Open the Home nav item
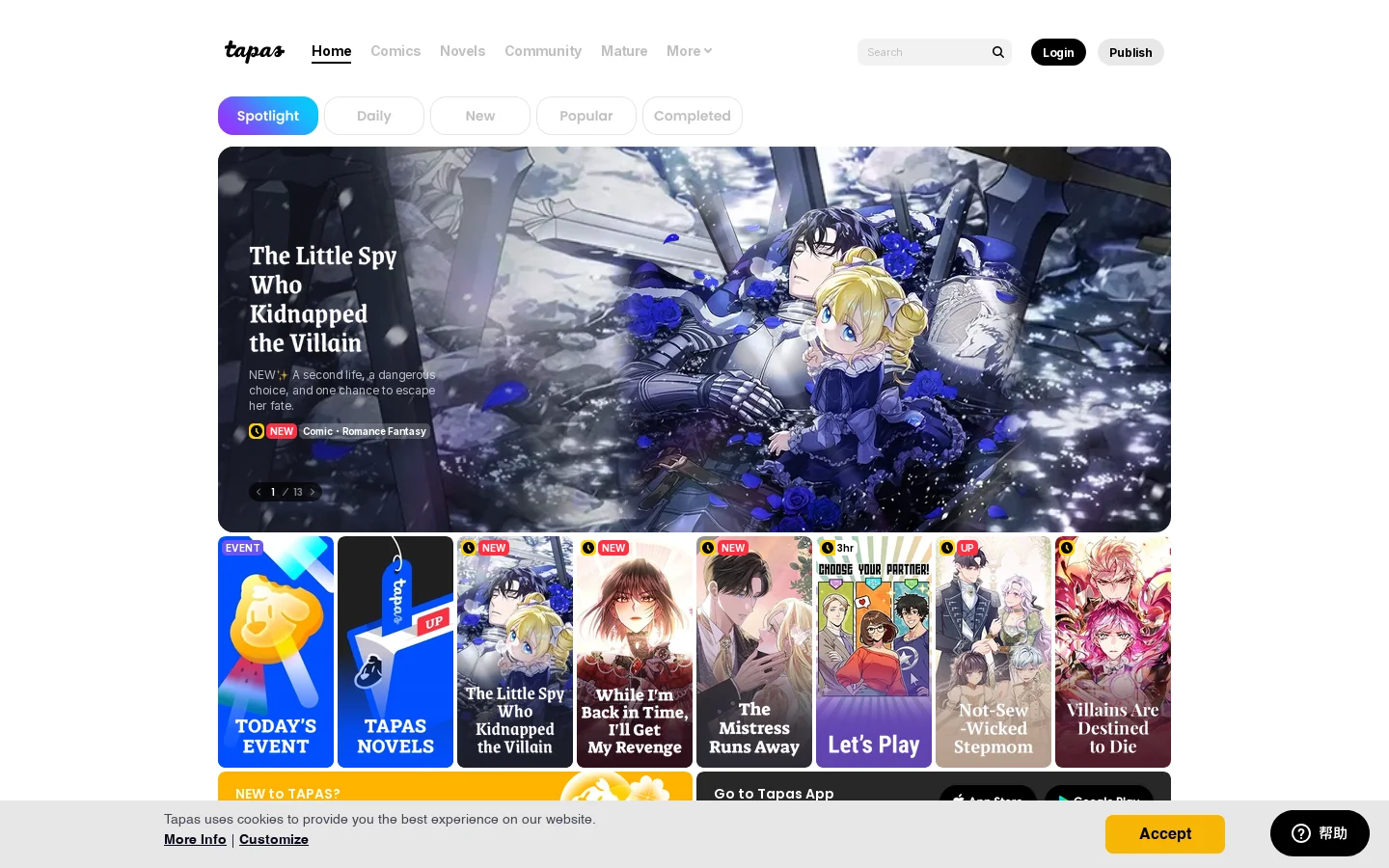The width and height of the screenshot is (1389, 868). pyautogui.click(x=331, y=51)
